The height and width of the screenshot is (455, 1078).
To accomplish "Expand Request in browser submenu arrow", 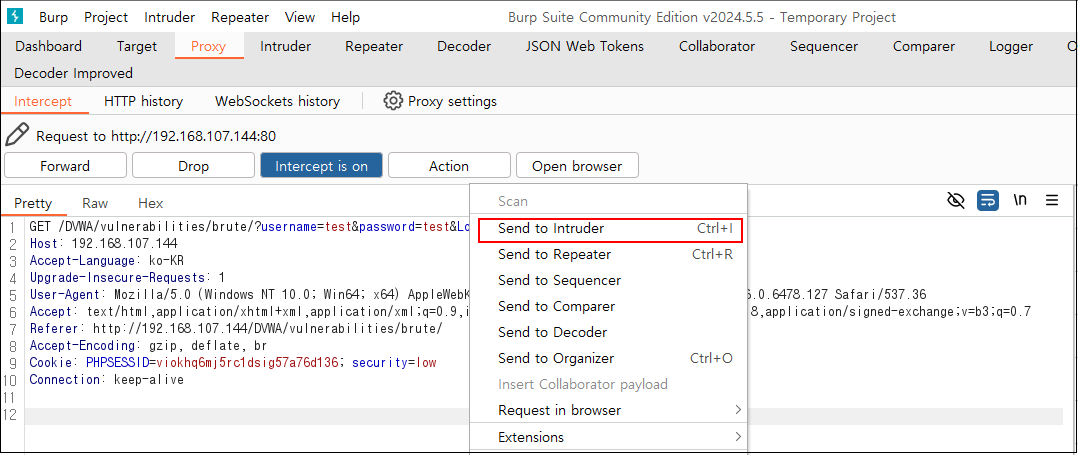I will coord(738,410).
